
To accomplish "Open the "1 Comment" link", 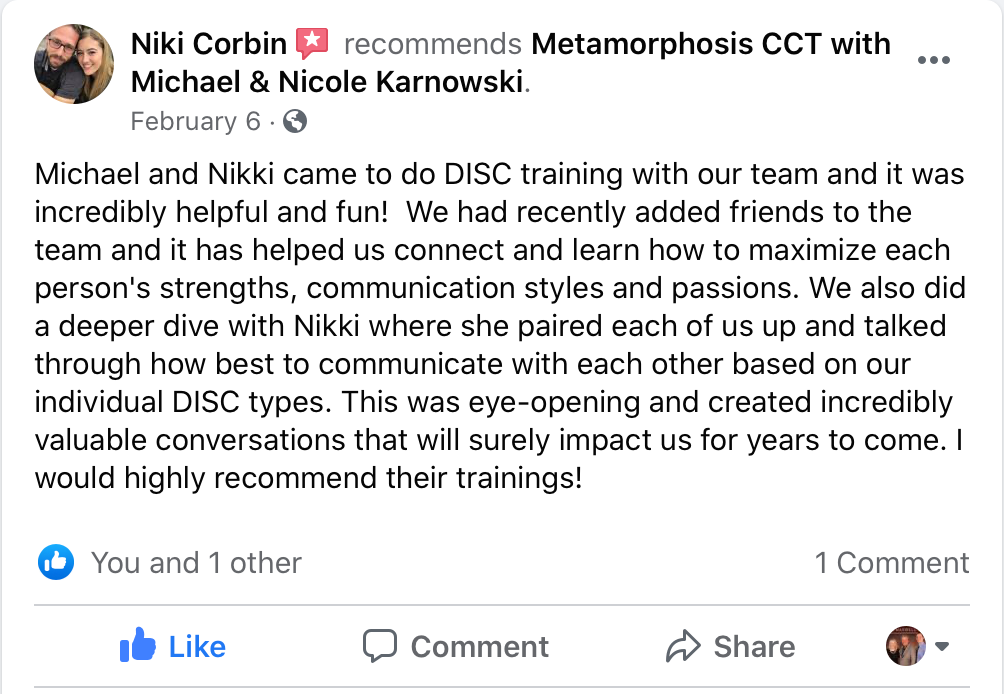I will (x=892, y=563).
